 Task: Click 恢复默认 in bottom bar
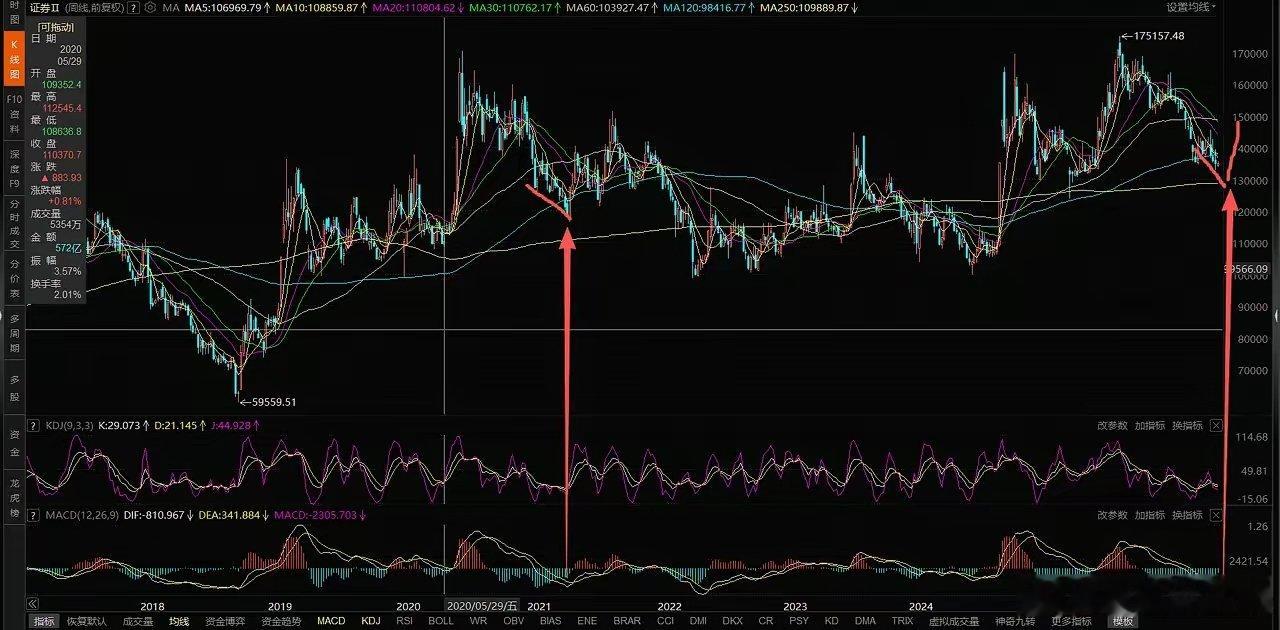coord(87,621)
